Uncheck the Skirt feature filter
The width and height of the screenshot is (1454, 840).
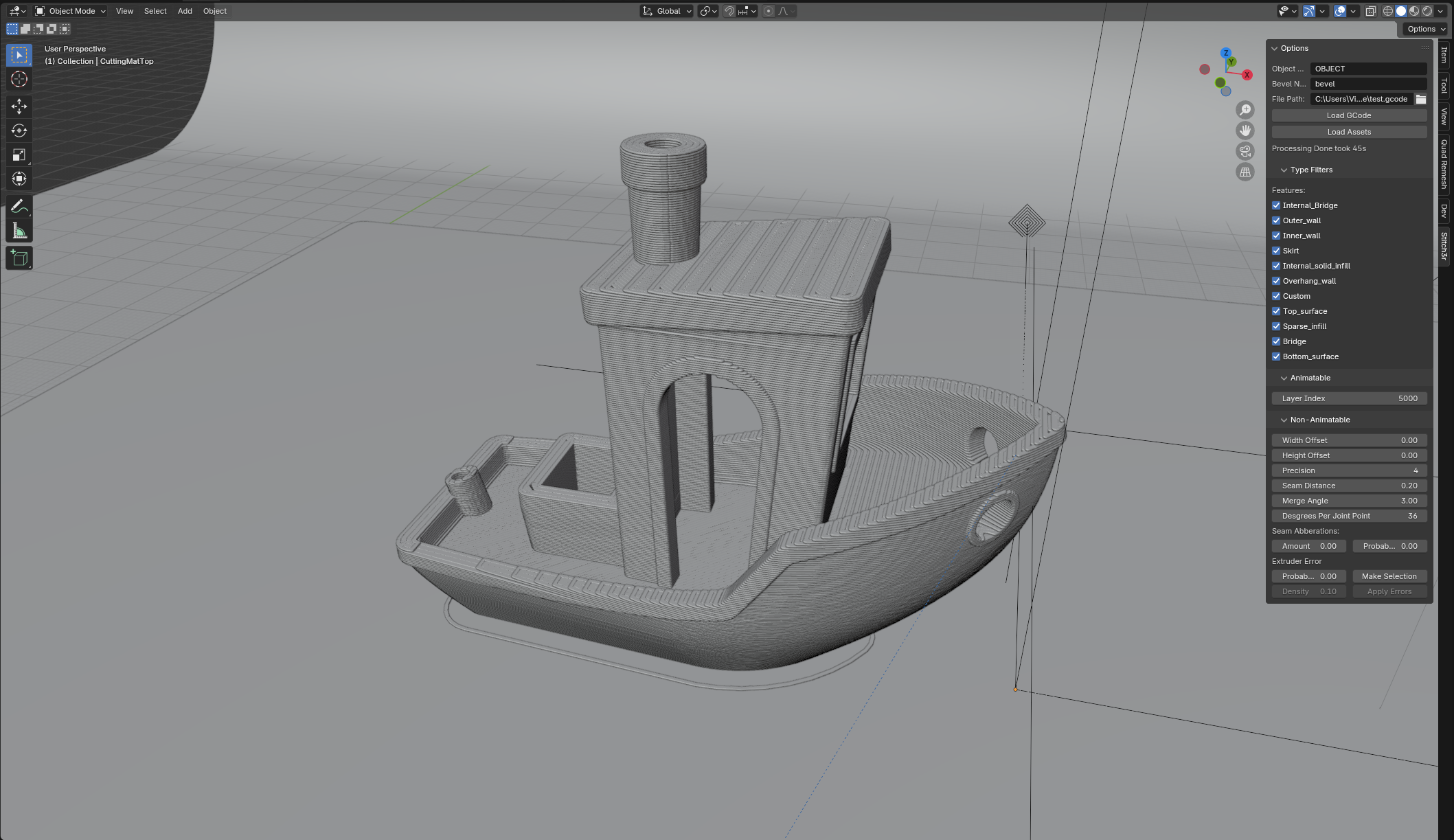point(1276,251)
